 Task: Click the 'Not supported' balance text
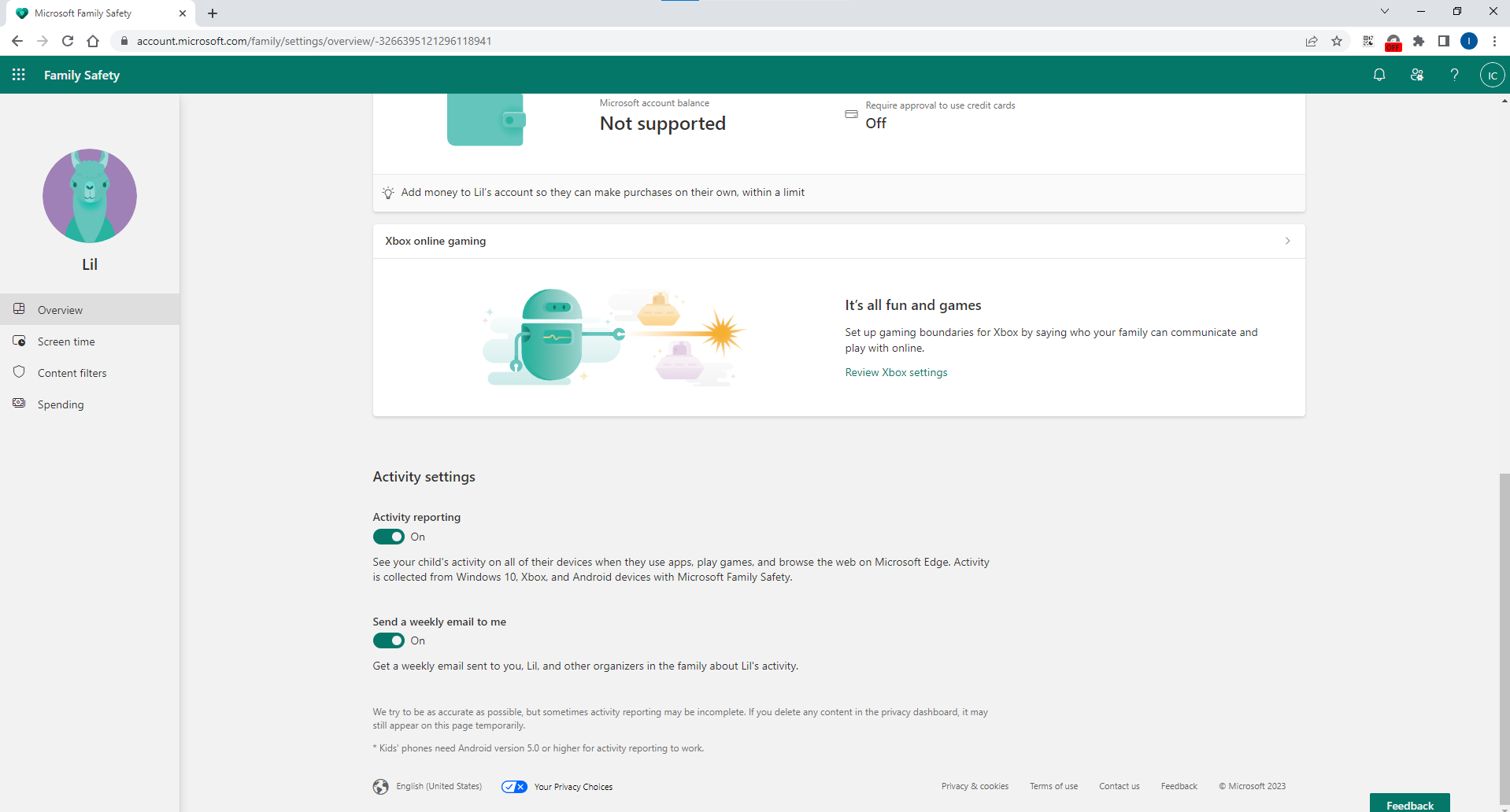tap(662, 124)
